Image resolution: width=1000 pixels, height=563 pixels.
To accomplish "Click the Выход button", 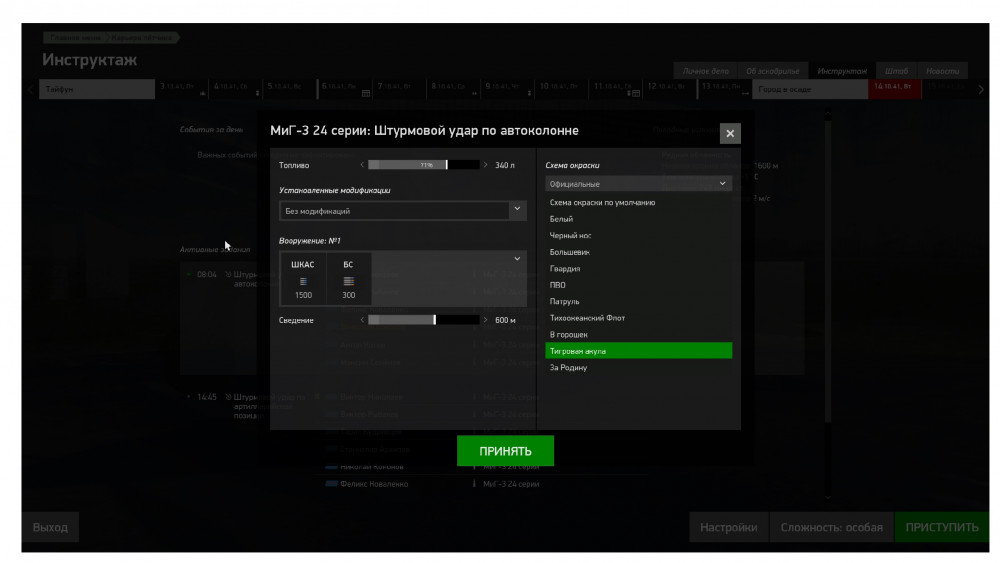I will coord(50,527).
